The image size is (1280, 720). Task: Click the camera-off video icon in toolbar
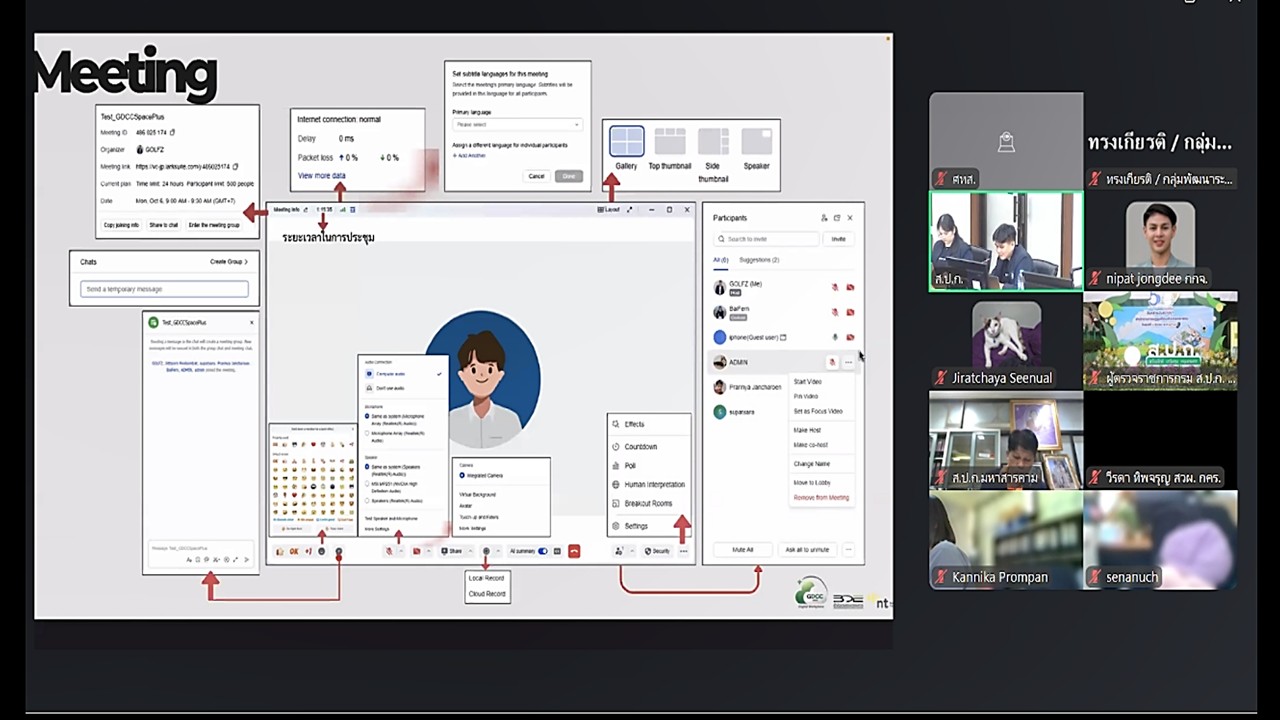pos(417,551)
